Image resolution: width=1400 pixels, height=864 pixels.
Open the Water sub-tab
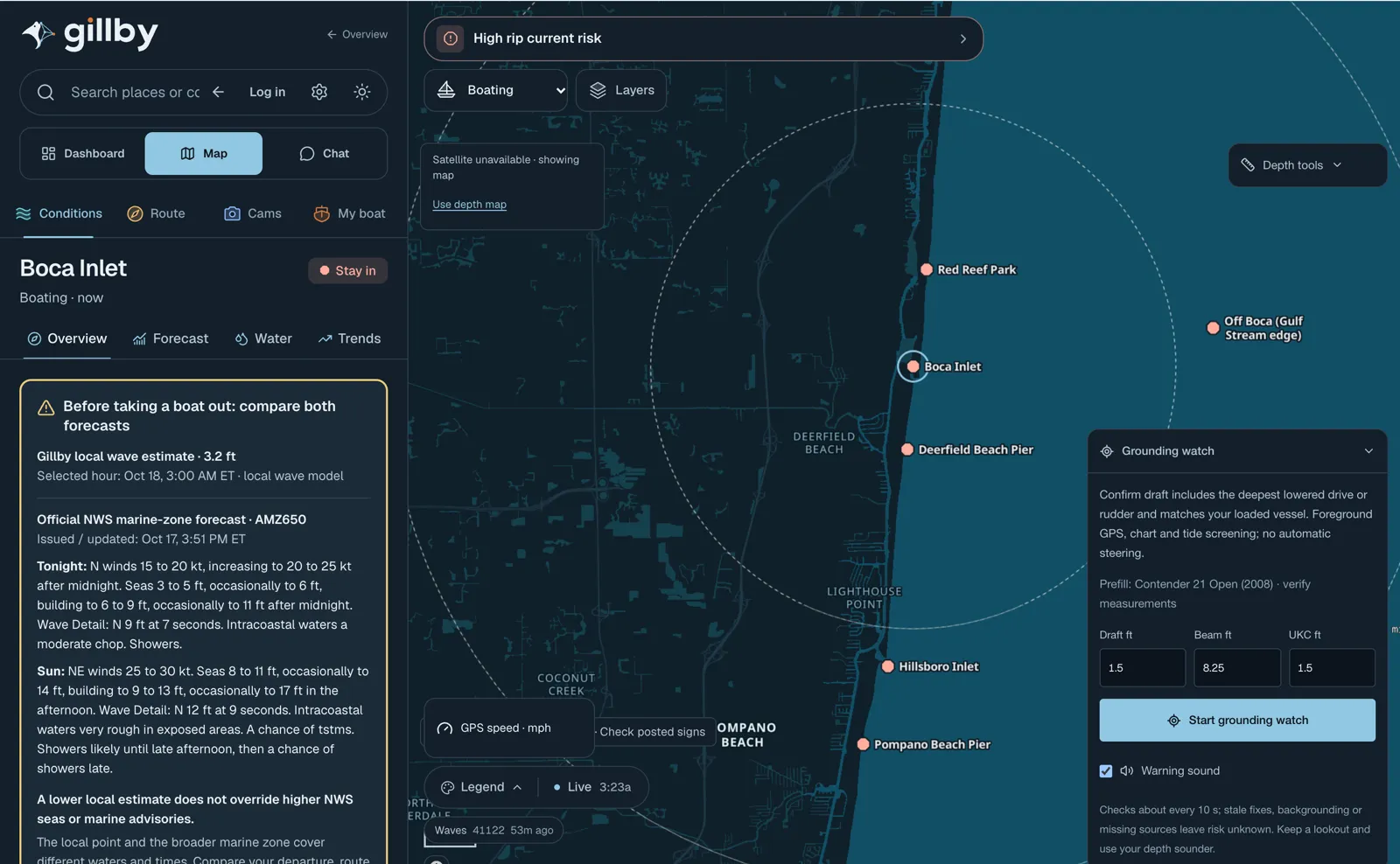click(263, 338)
